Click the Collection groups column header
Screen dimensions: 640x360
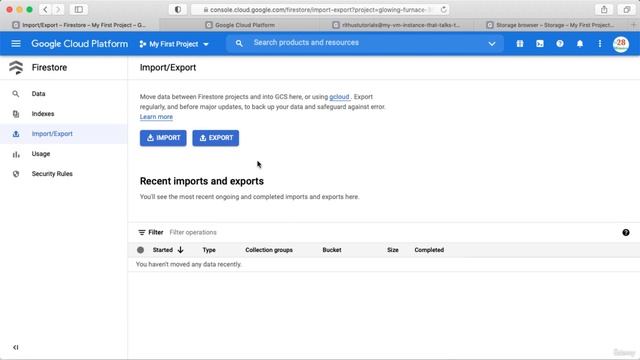[x=269, y=250]
